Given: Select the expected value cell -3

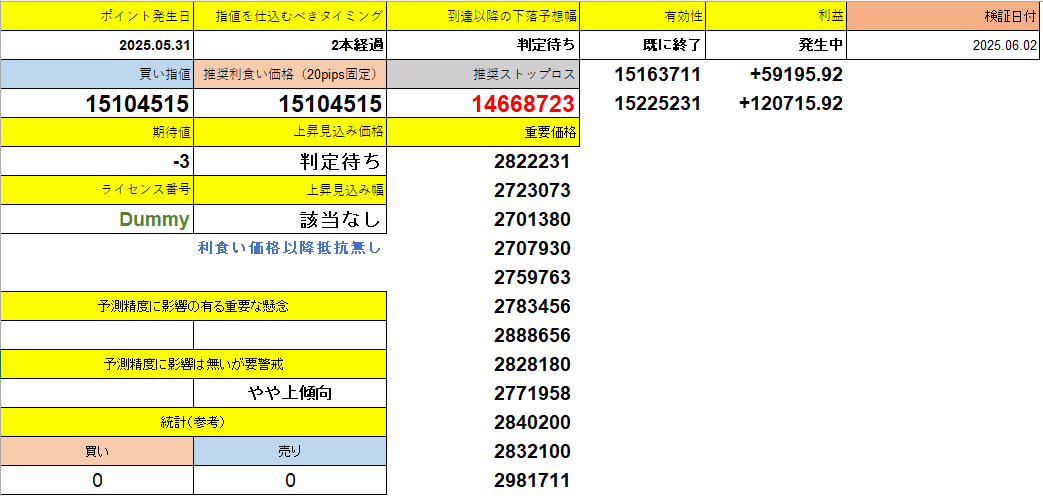Looking at the screenshot, I should click(97, 162).
